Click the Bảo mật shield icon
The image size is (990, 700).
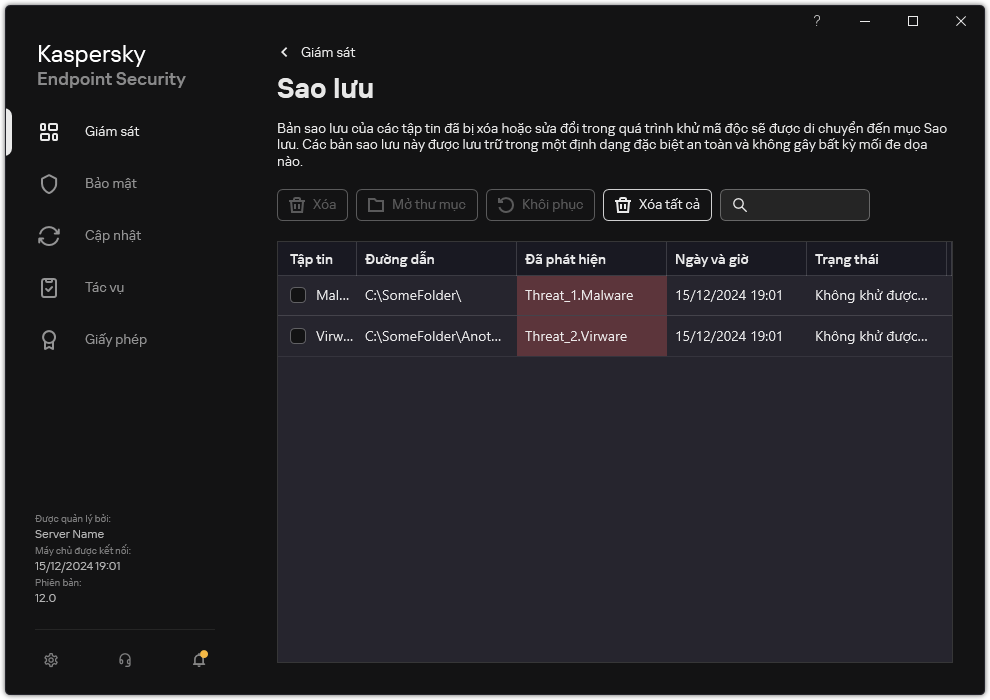coord(49,184)
